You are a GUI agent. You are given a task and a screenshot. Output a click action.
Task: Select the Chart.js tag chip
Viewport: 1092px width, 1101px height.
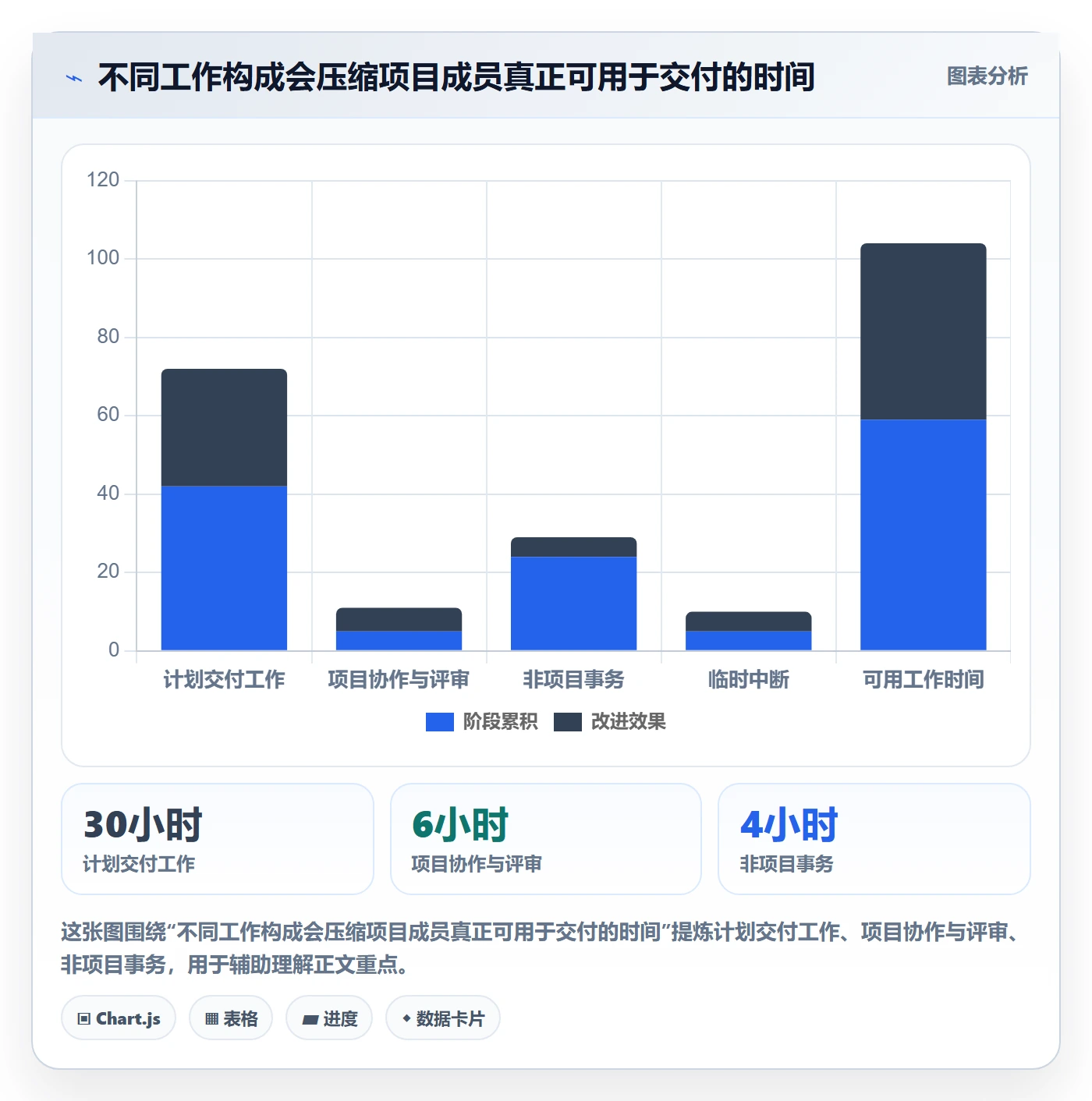pos(119,1018)
